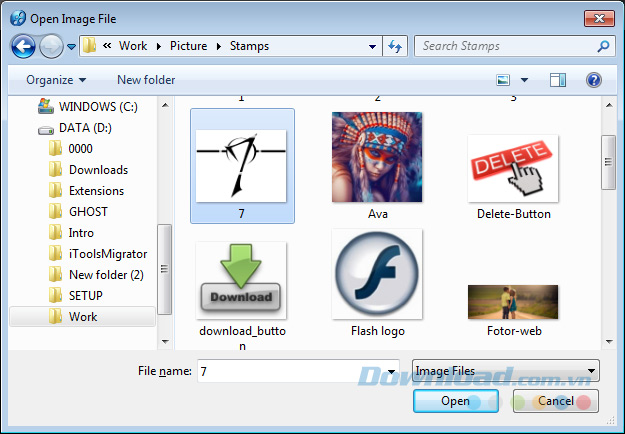Select the Delete-Button image thumbnail

pos(513,169)
